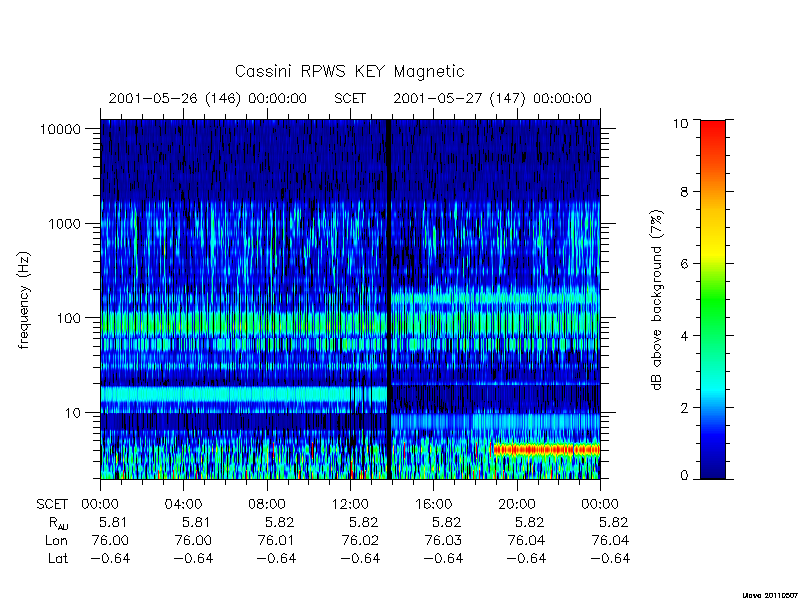Click the 1000 label on frequency axis

[x=65, y=224]
